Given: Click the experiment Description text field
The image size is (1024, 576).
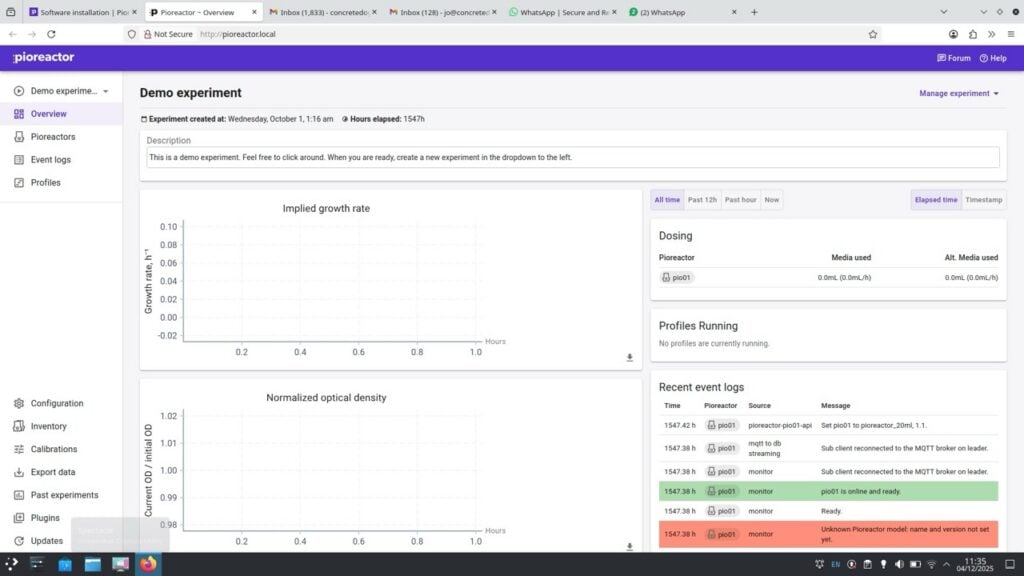Looking at the screenshot, I should coord(572,158).
